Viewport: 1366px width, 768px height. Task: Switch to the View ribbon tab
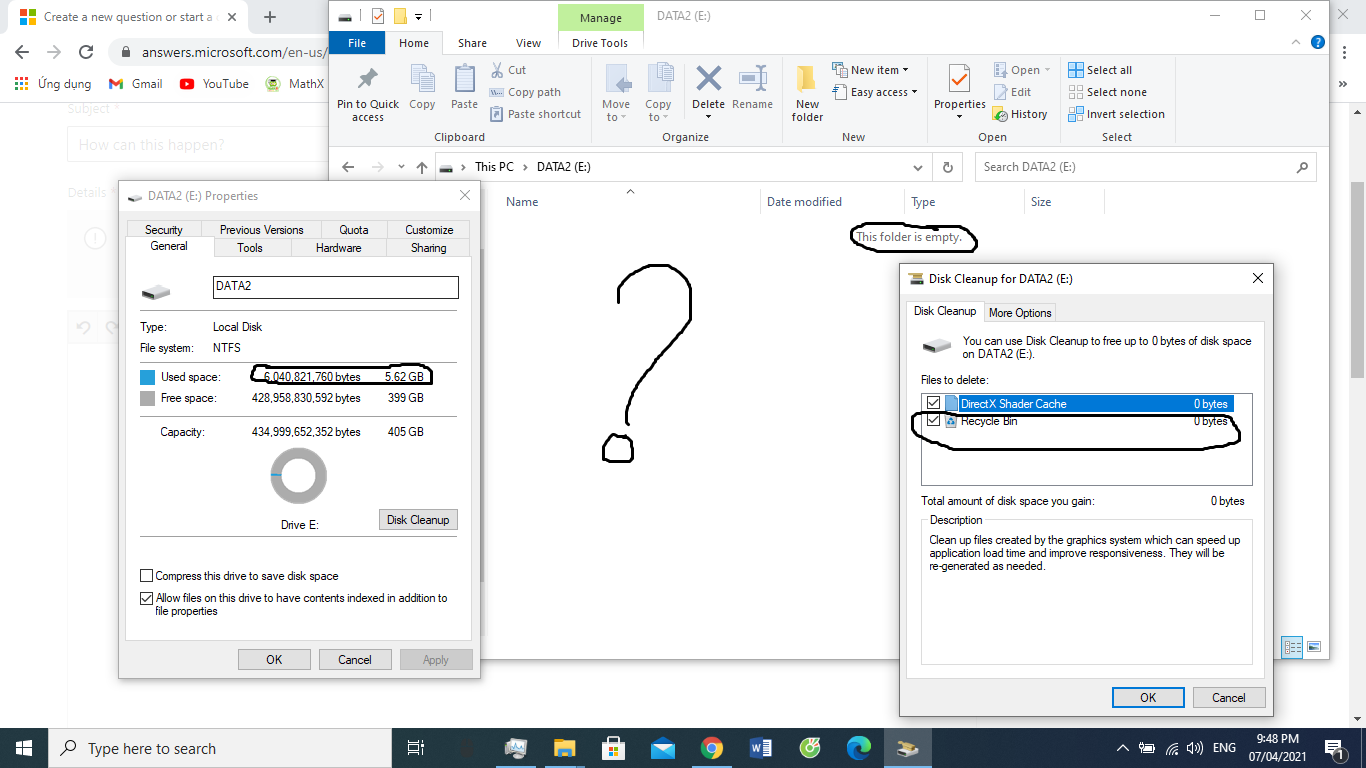(528, 43)
